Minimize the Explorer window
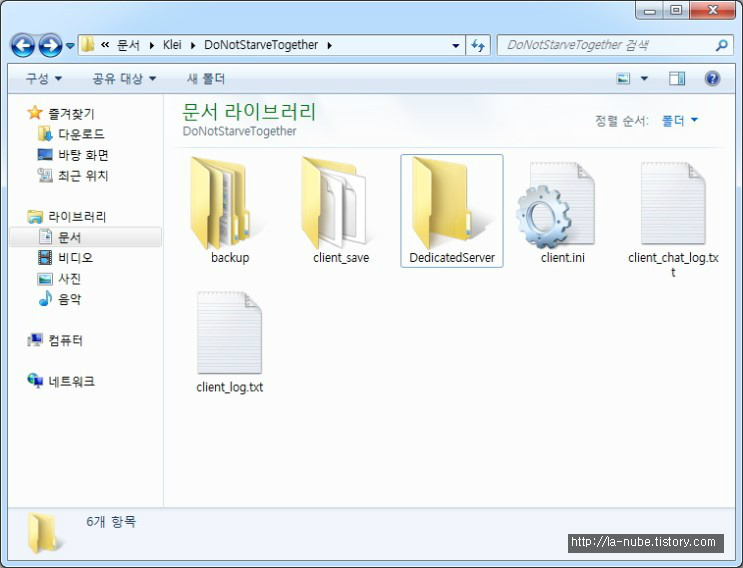 [x=650, y=10]
